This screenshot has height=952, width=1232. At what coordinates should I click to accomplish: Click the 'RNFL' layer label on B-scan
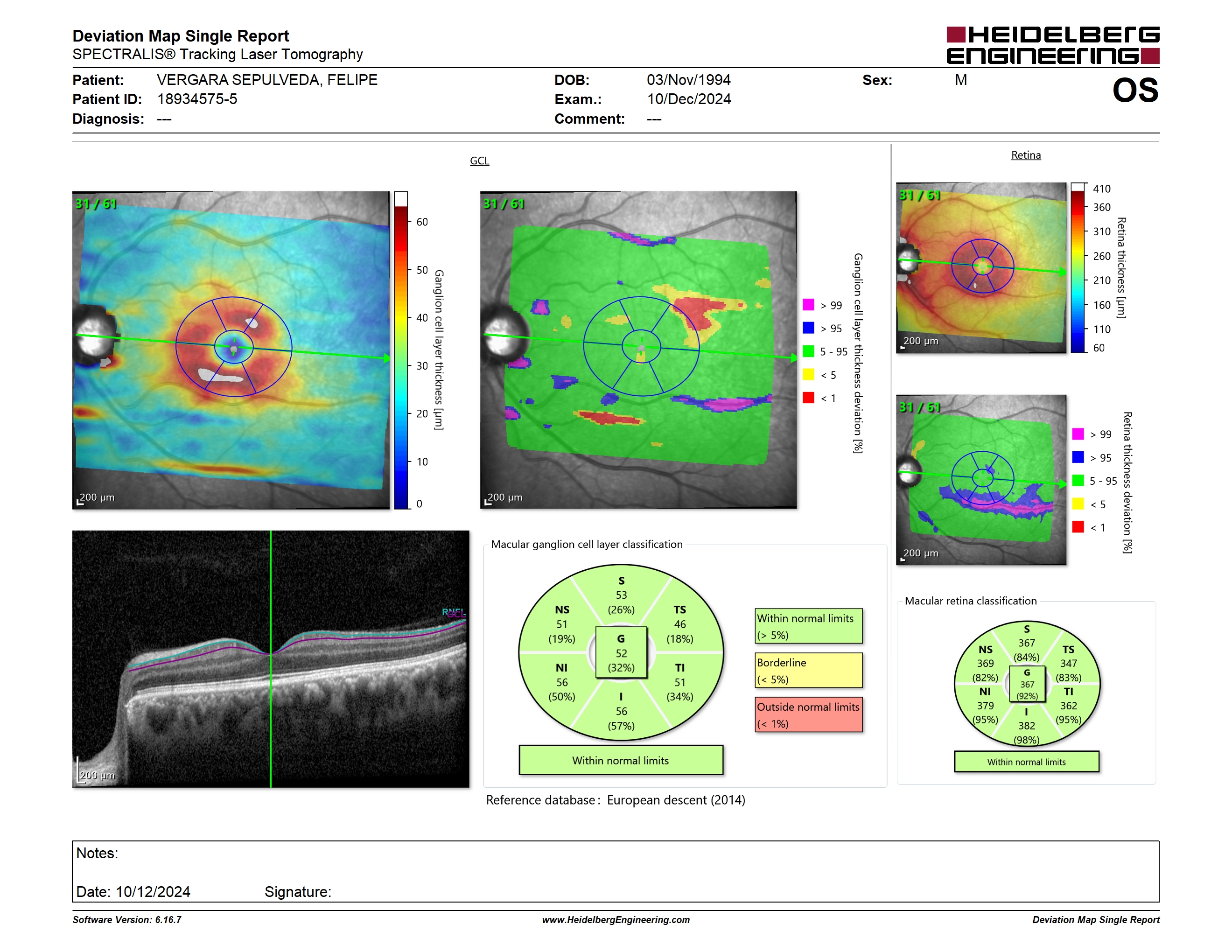(x=454, y=612)
